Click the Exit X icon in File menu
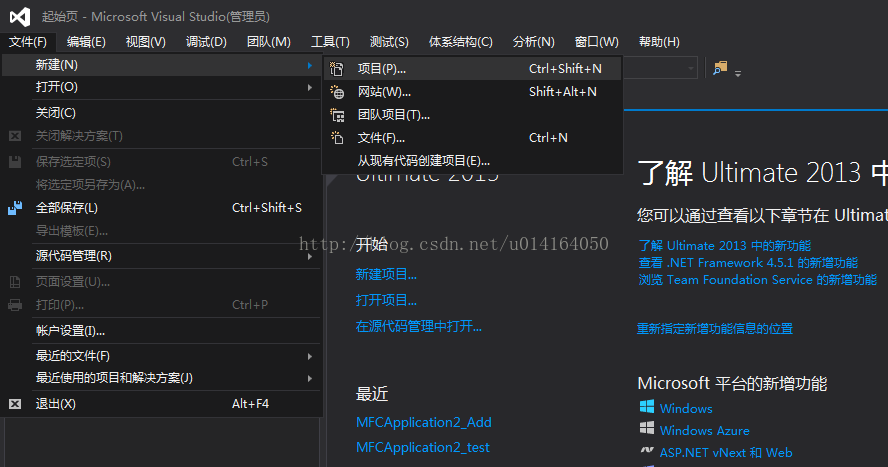The height and width of the screenshot is (467, 888). [x=15, y=404]
